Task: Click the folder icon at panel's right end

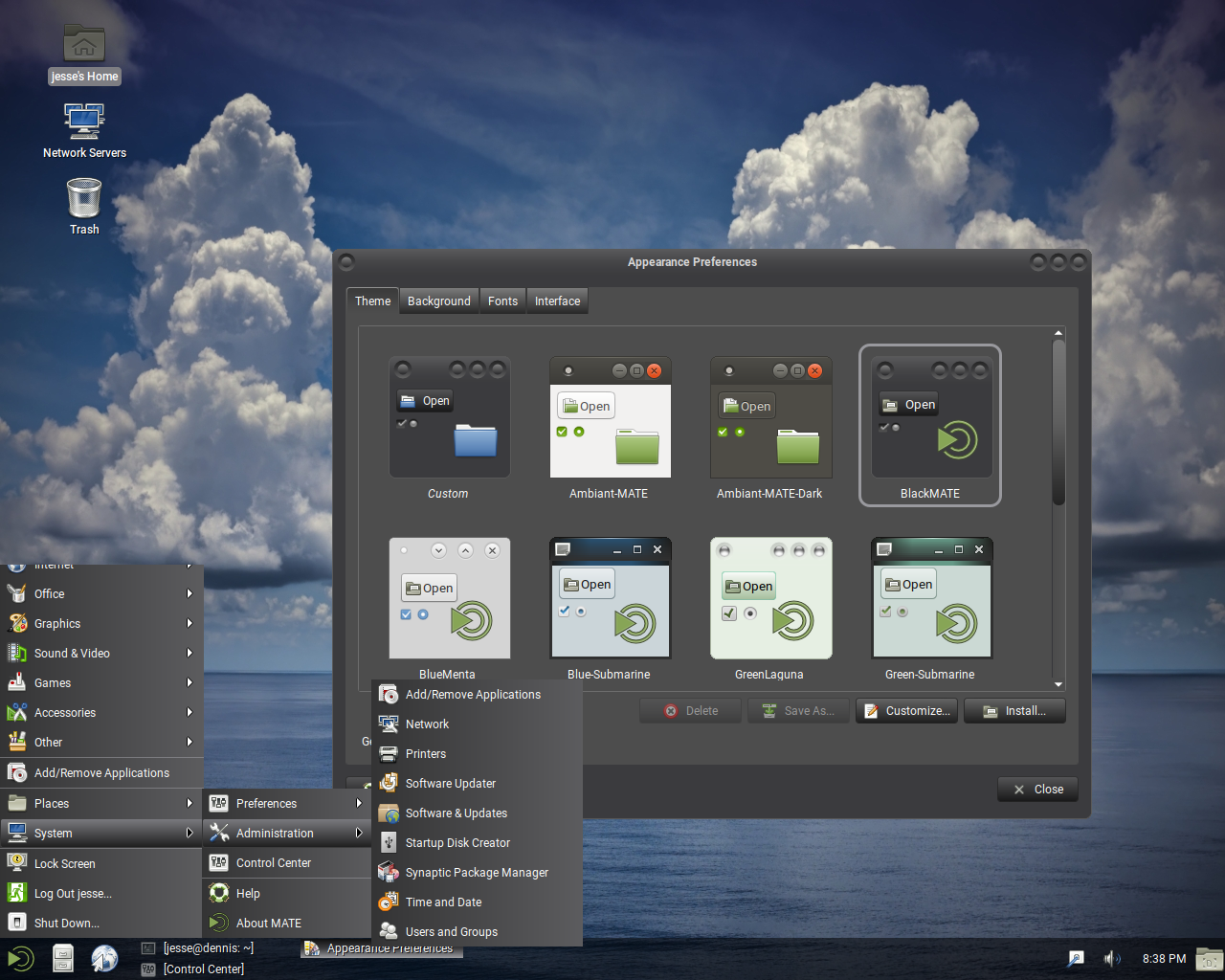Action: coord(1210,958)
